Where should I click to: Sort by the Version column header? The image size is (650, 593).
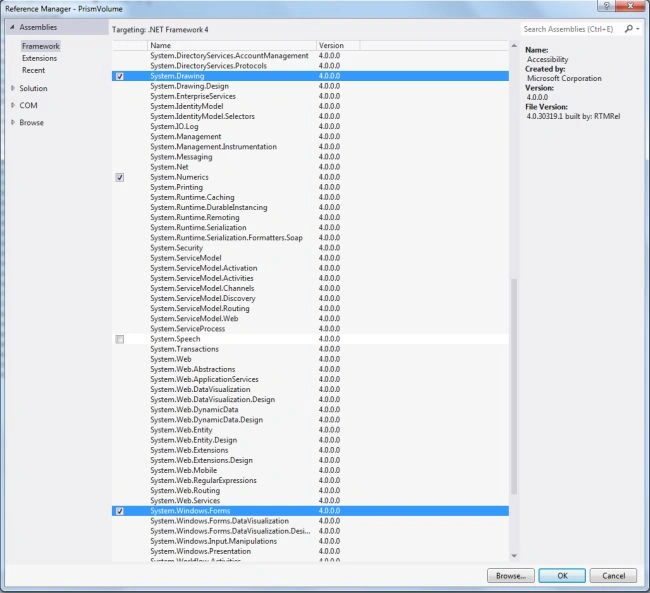point(338,45)
